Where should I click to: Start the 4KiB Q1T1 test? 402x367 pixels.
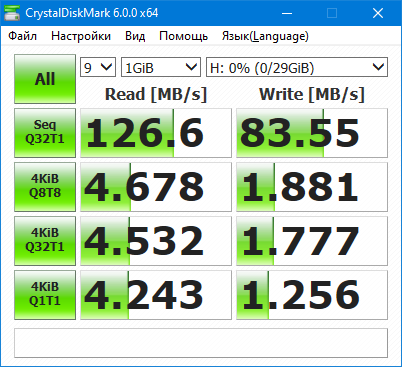coord(45,295)
